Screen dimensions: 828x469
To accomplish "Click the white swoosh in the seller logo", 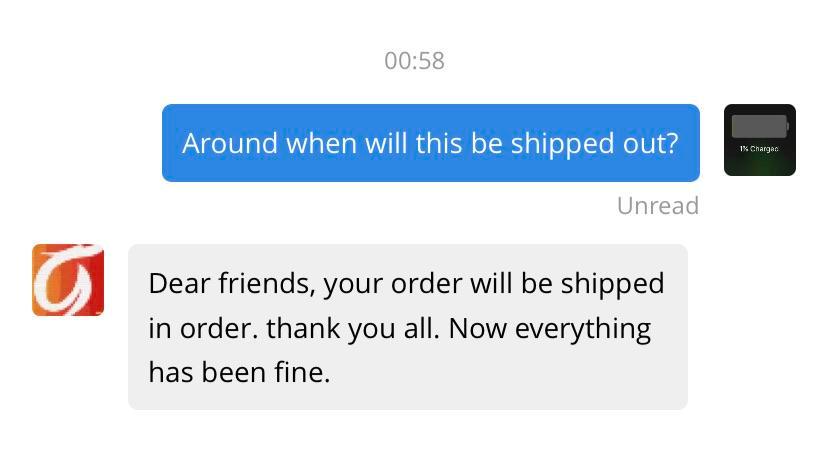I will [x=65, y=281].
